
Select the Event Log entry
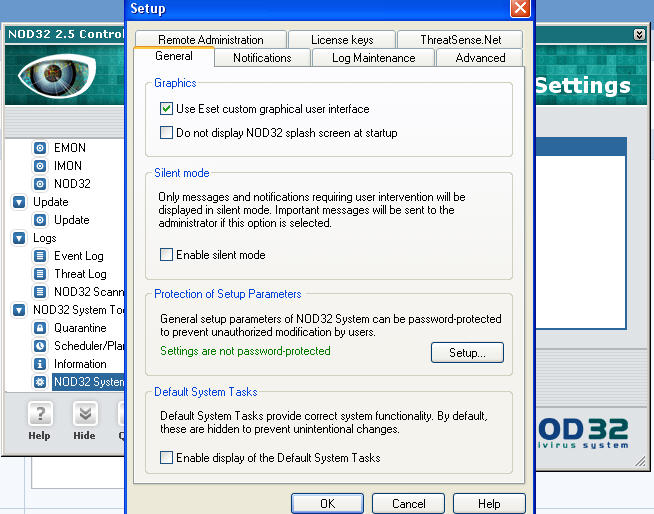point(78,256)
